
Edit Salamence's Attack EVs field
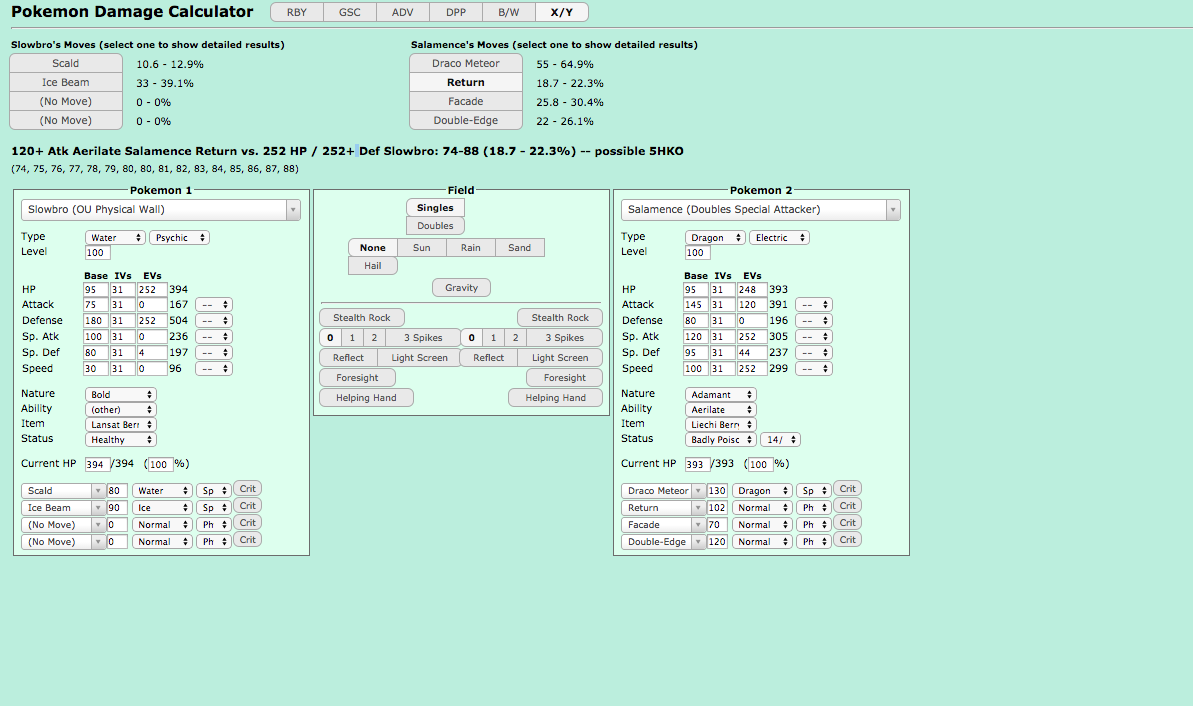(752, 305)
